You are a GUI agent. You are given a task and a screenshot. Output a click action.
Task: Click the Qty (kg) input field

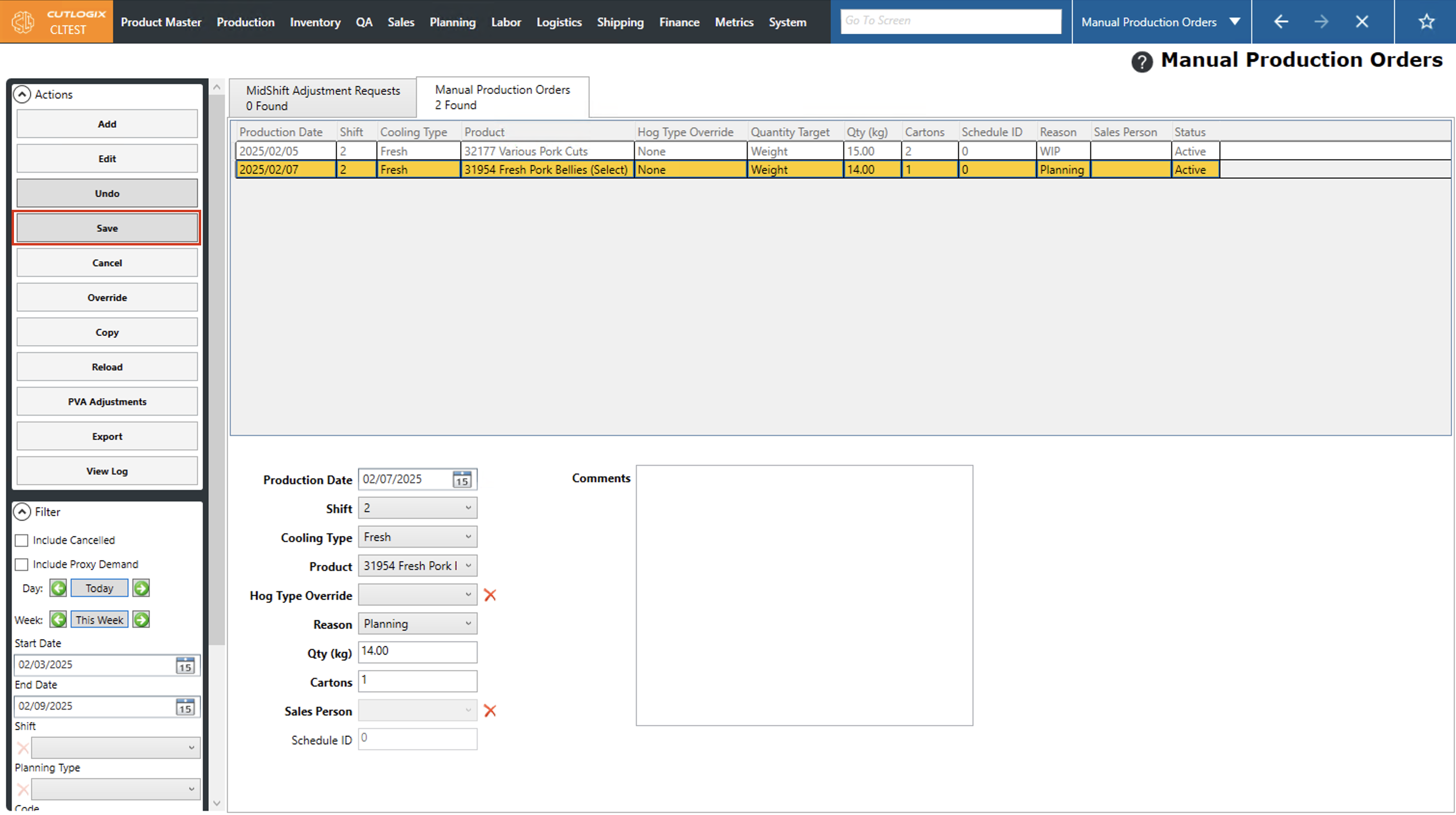[x=417, y=652]
